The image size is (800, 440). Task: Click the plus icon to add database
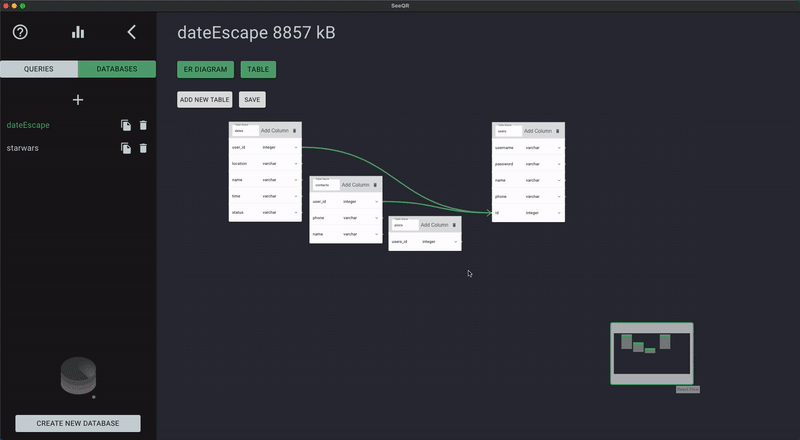78,100
